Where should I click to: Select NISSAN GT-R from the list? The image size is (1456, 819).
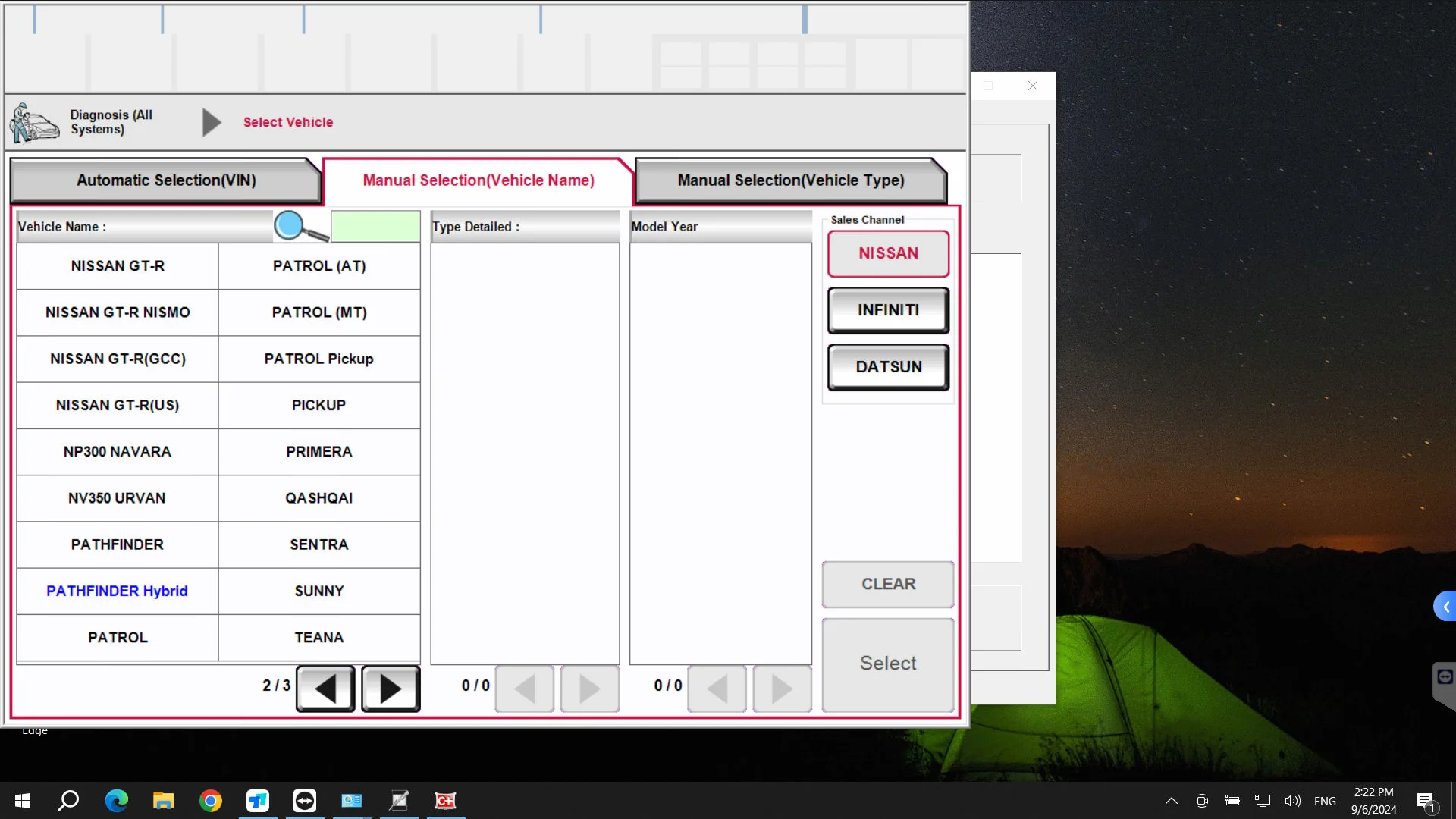[118, 266]
